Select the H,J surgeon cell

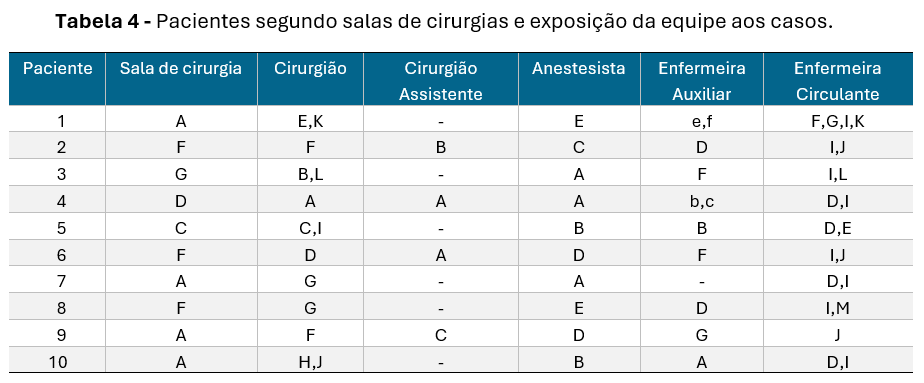(x=311, y=361)
